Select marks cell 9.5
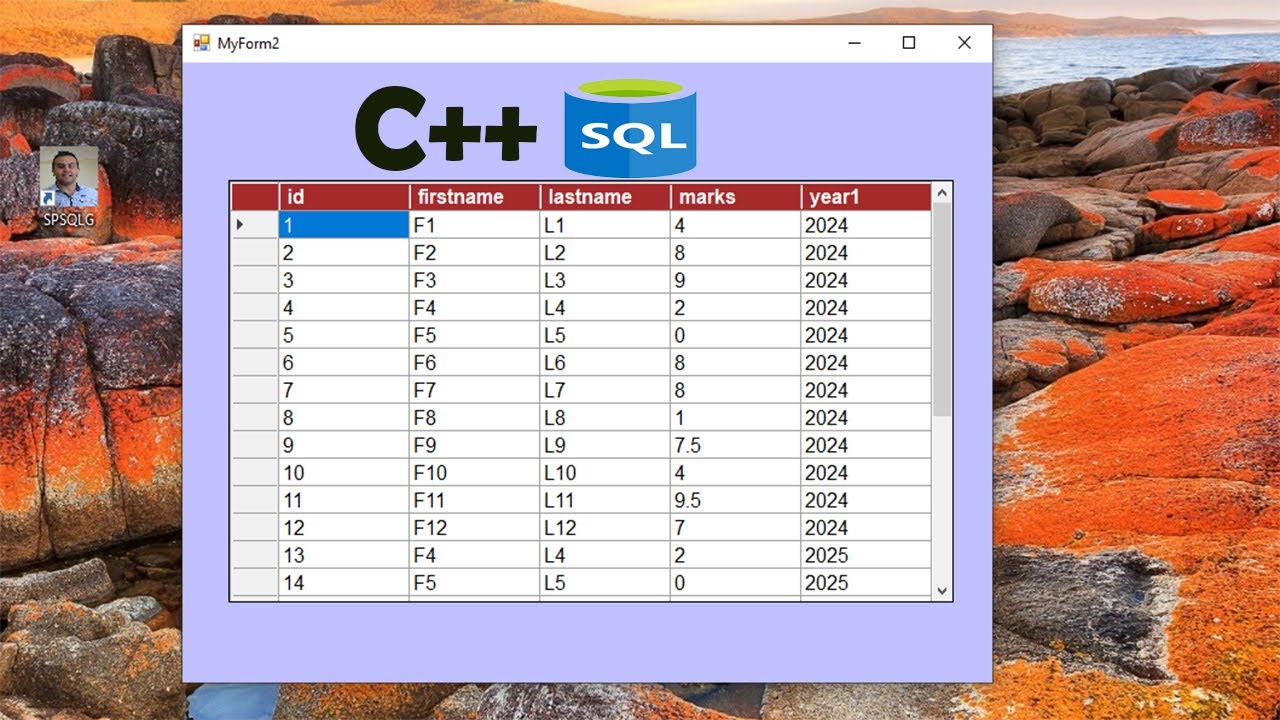The width and height of the screenshot is (1280, 720). [x=735, y=500]
